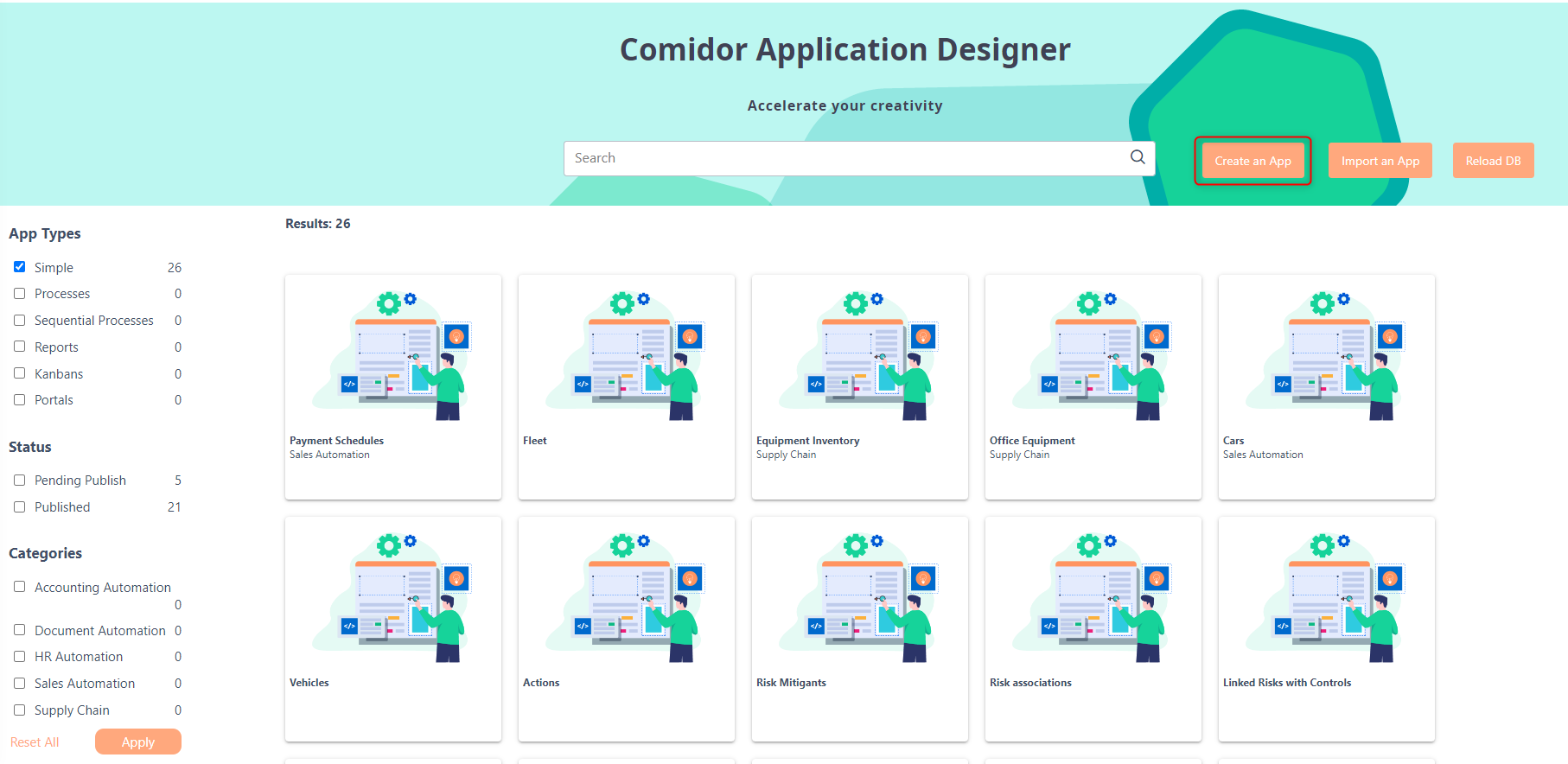Select the Sales Automation category checkbox
Viewport: 1568px width, 764px height.
(19, 684)
